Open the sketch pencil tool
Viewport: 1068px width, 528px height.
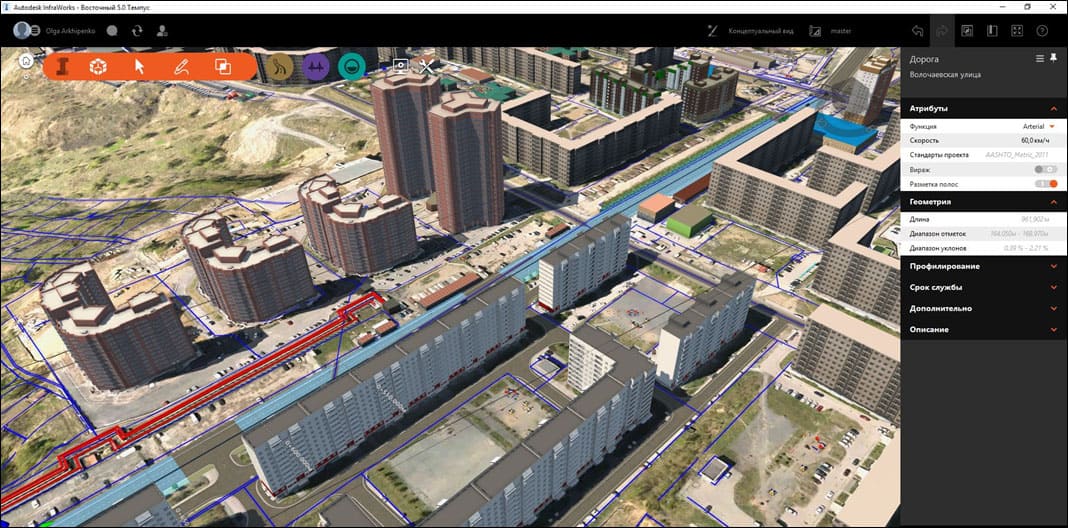click(x=181, y=67)
